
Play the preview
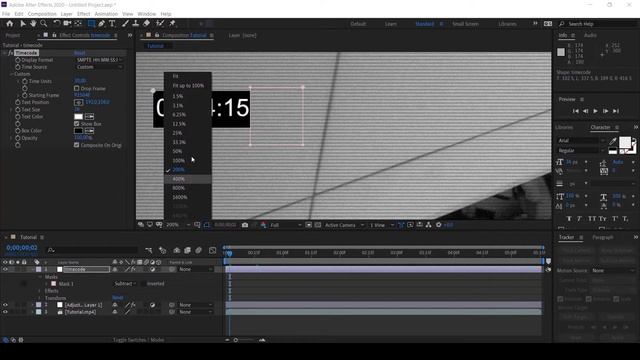coord(596,111)
